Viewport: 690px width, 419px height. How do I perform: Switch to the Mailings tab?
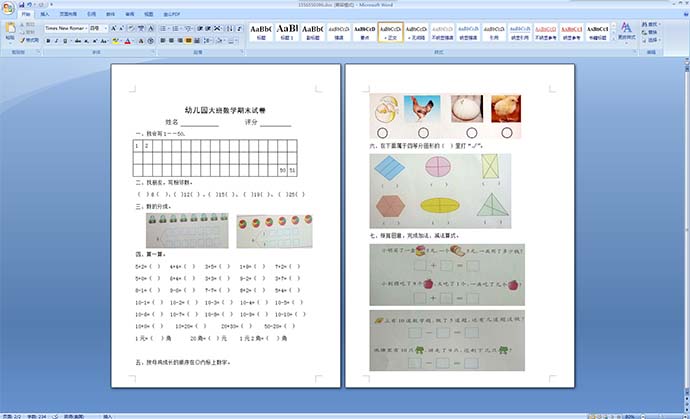point(110,15)
